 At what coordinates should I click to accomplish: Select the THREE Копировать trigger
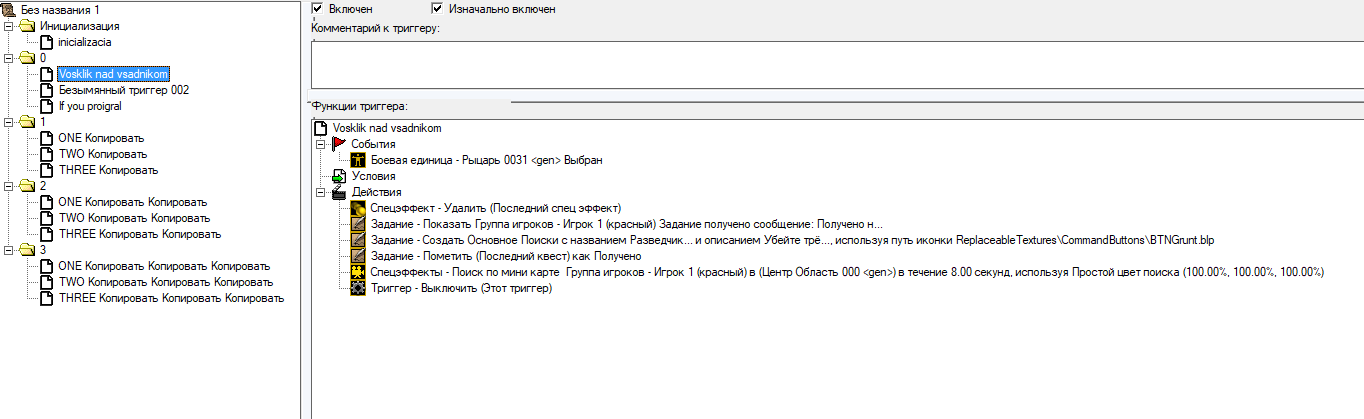coord(108,169)
